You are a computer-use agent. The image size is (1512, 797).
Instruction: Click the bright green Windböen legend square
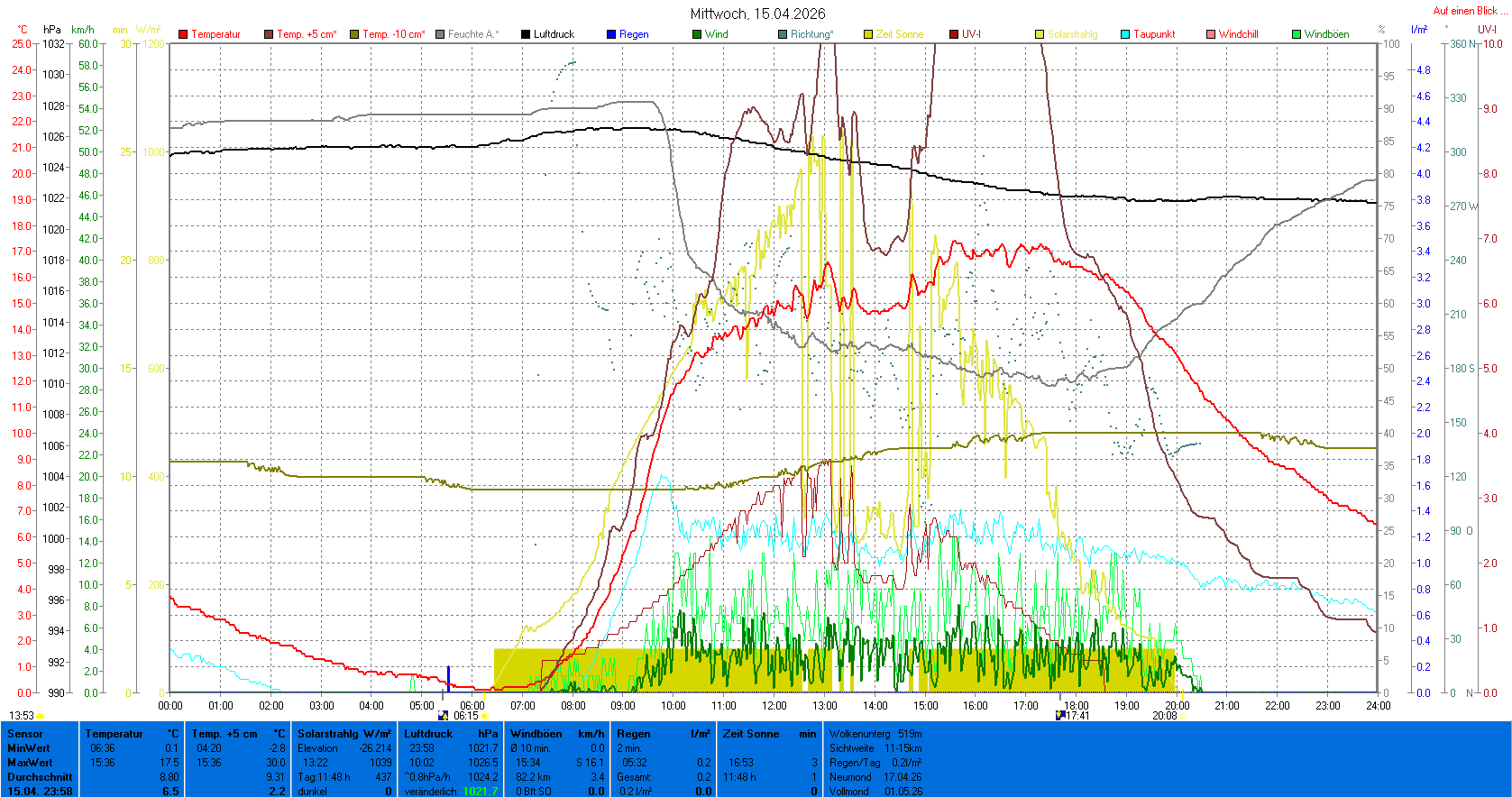coord(1297,34)
